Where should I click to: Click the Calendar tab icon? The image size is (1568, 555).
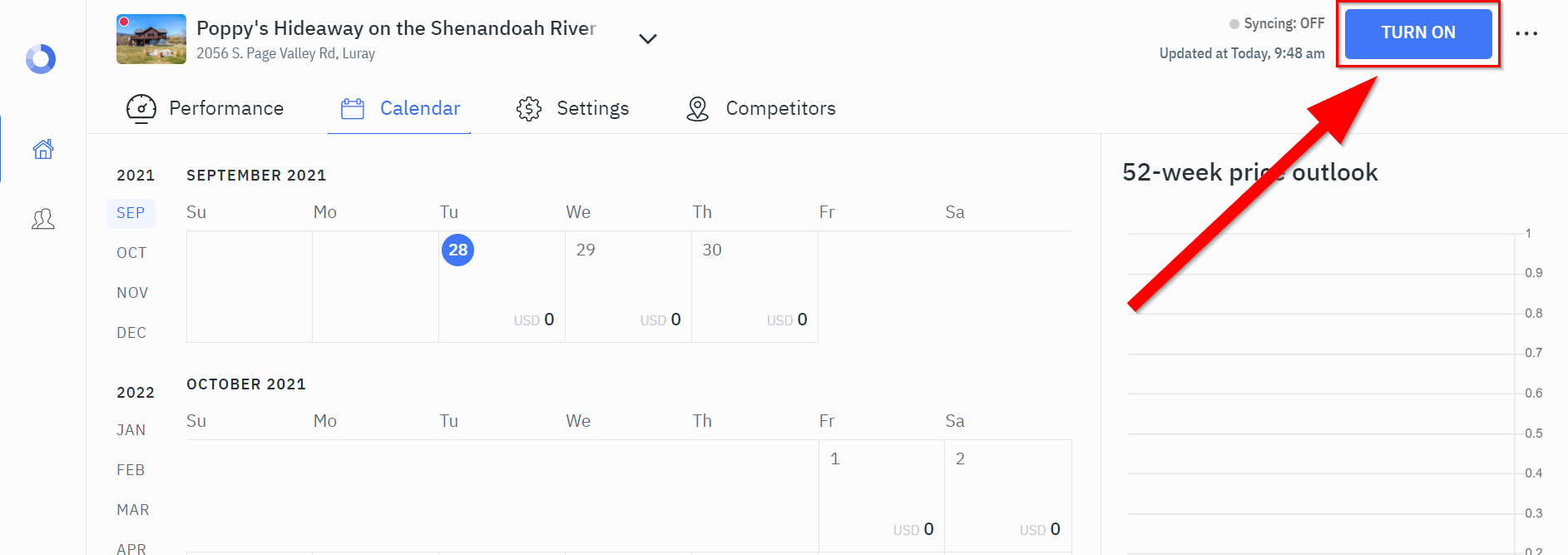tap(353, 109)
